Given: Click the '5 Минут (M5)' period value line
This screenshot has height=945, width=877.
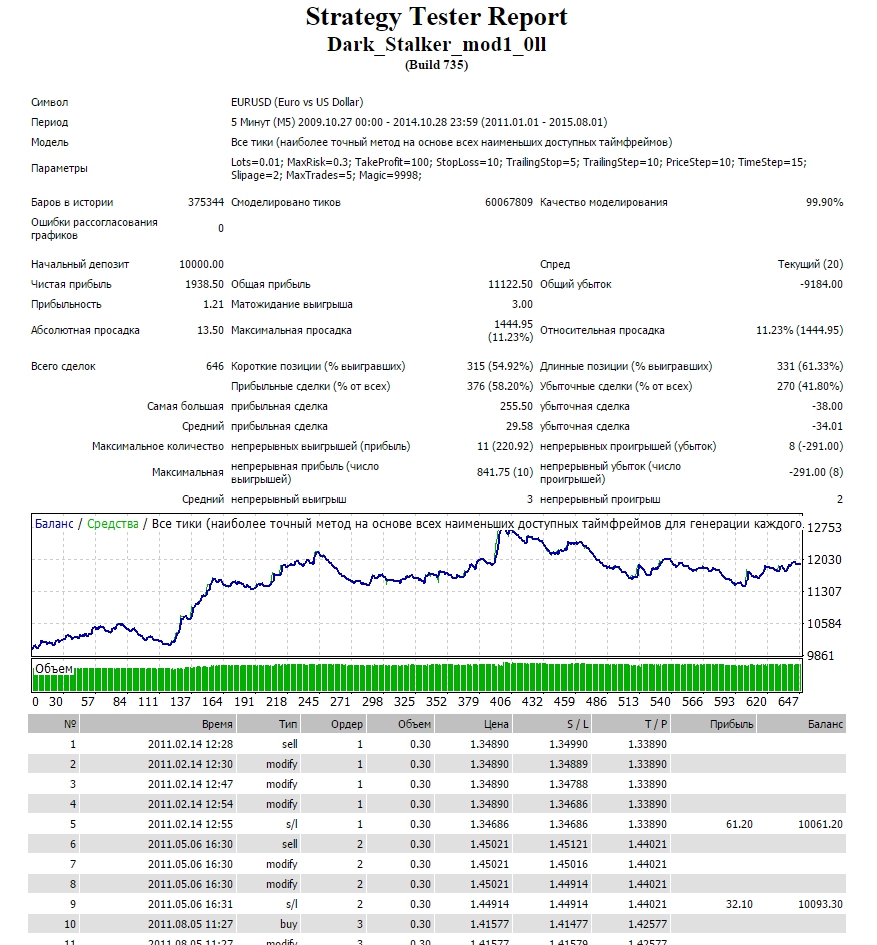Looking at the screenshot, I should (x=419, y=122).
